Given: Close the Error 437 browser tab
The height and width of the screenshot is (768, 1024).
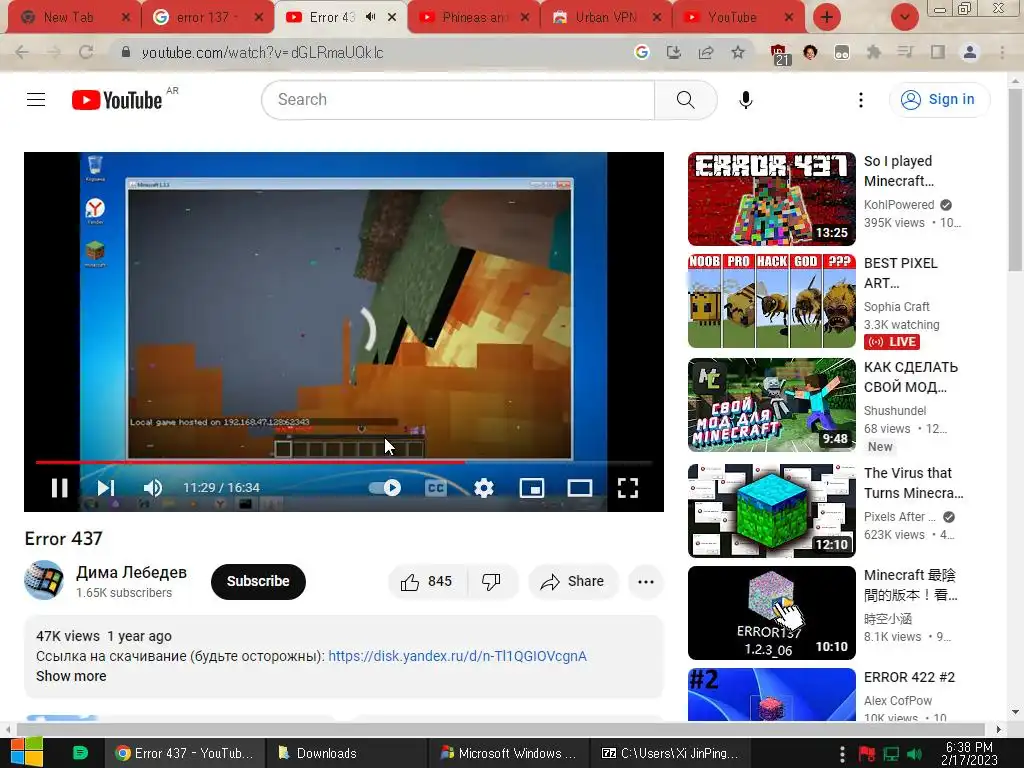Looking at the screenshot, I should pos(392,18).
